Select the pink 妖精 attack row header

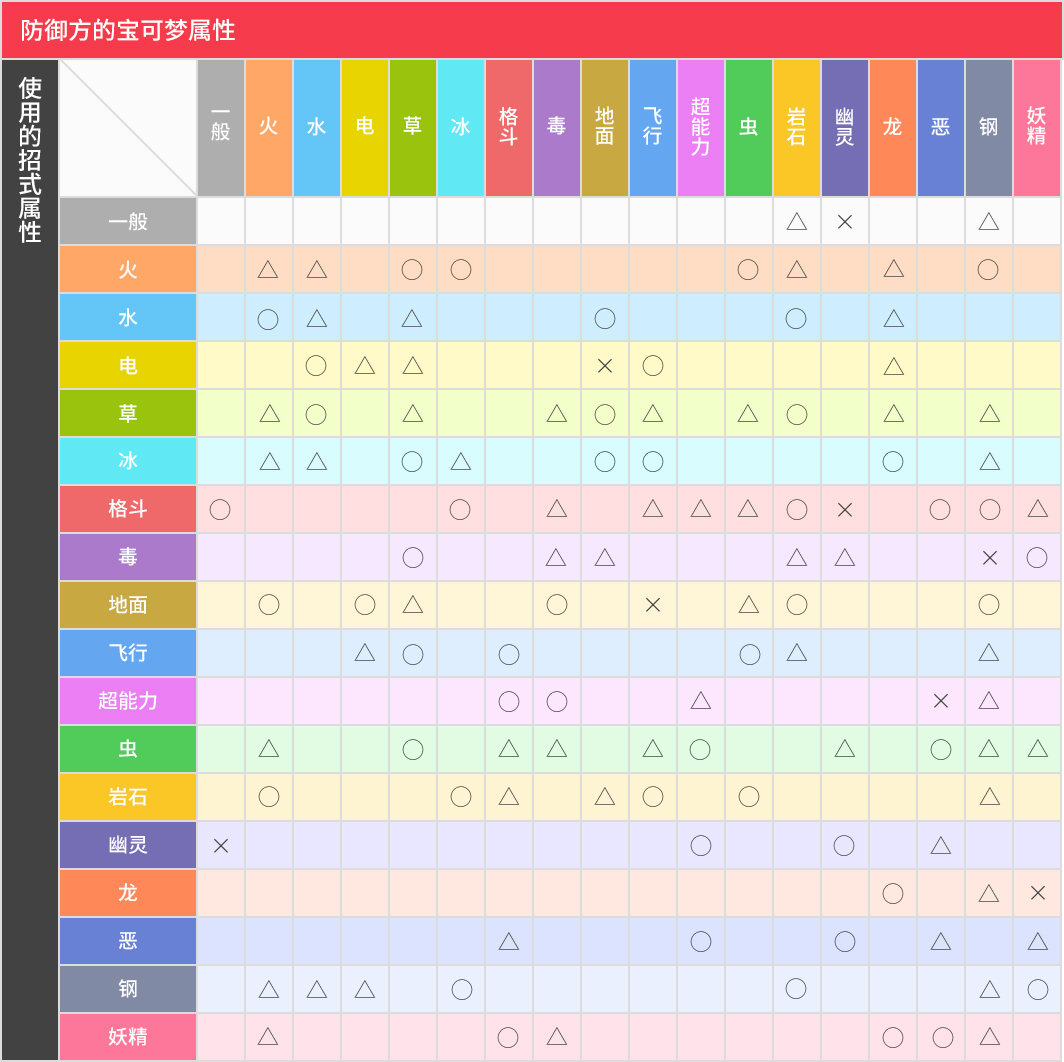click(128, 1037)
